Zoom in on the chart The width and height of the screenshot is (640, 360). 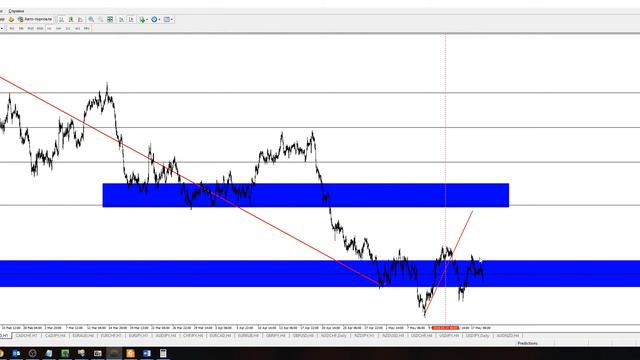tap(91, 19)
